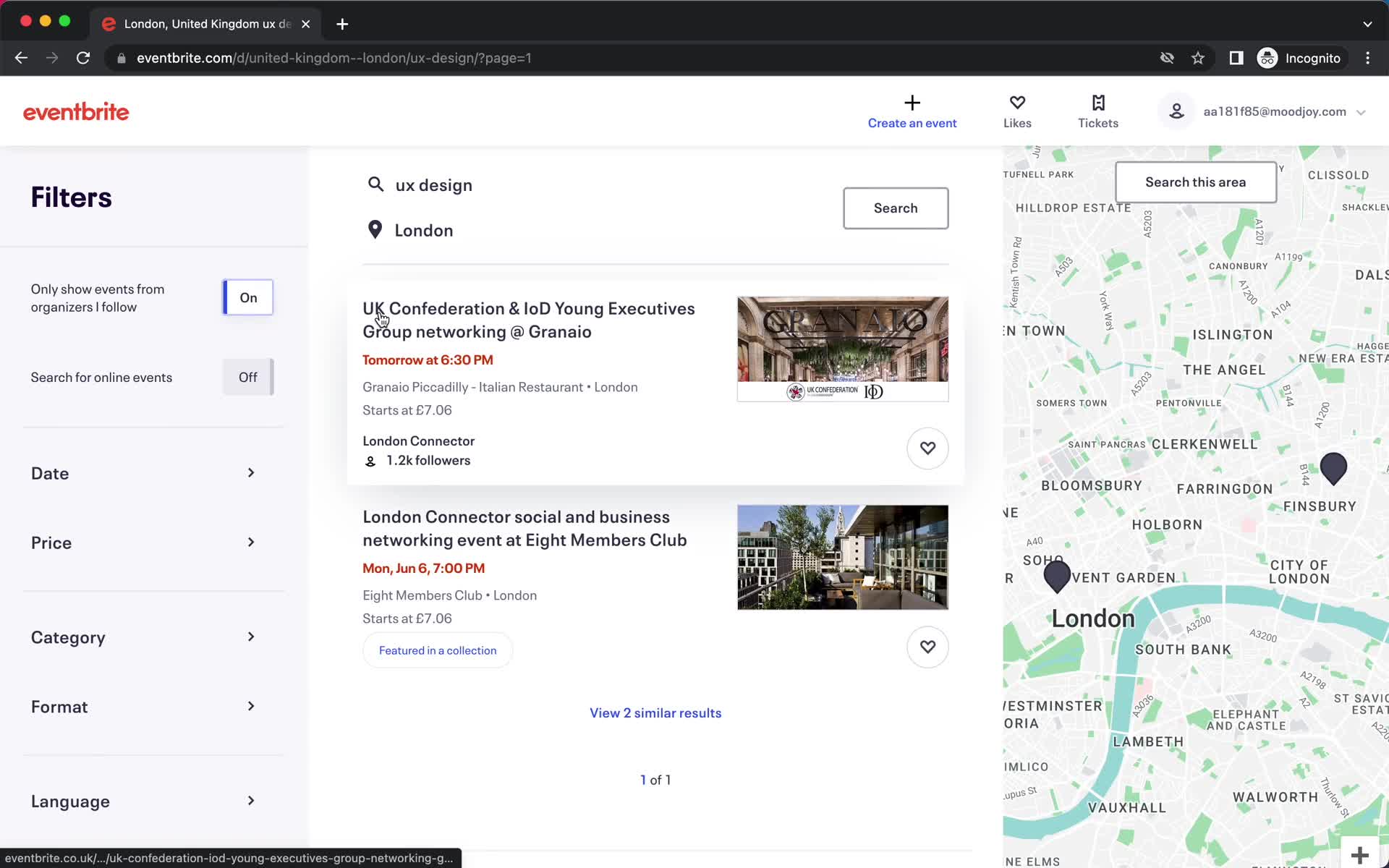
Task: Open the side panel icon in toolbar
Action: click(x=1236, y=58)
